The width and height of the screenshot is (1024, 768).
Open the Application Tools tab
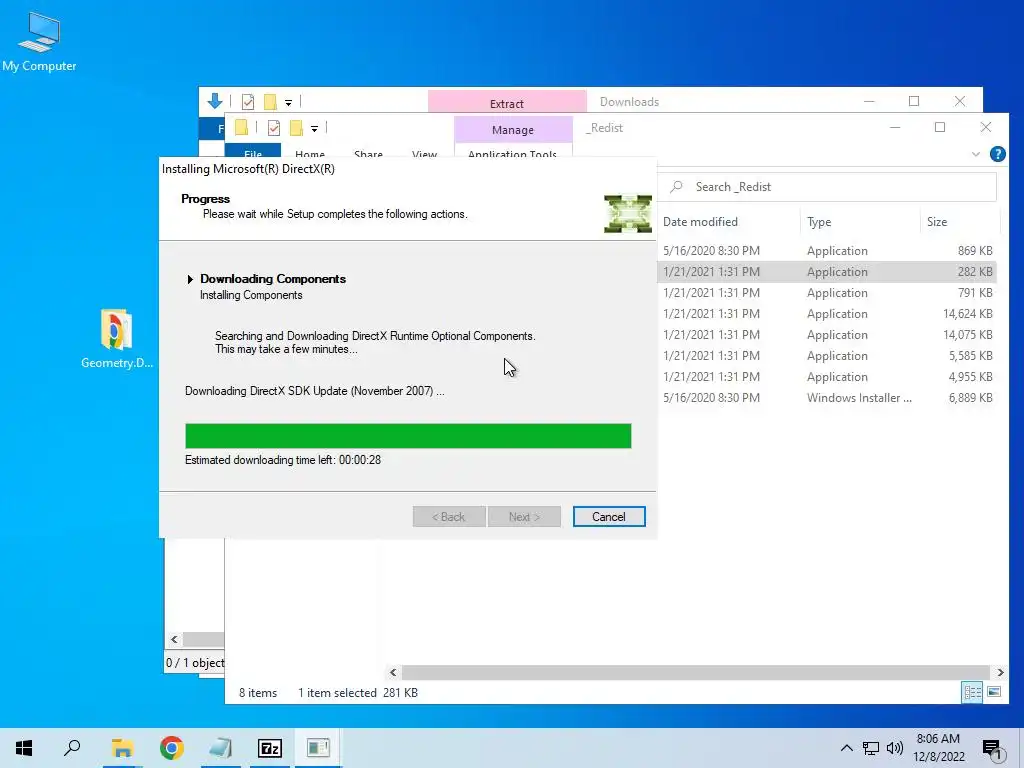pyautogui.click(x=513, y=152)
